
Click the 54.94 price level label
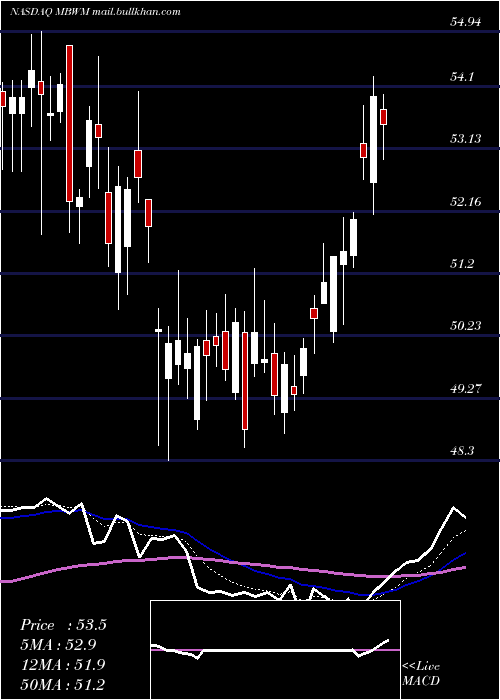(466, 21)
